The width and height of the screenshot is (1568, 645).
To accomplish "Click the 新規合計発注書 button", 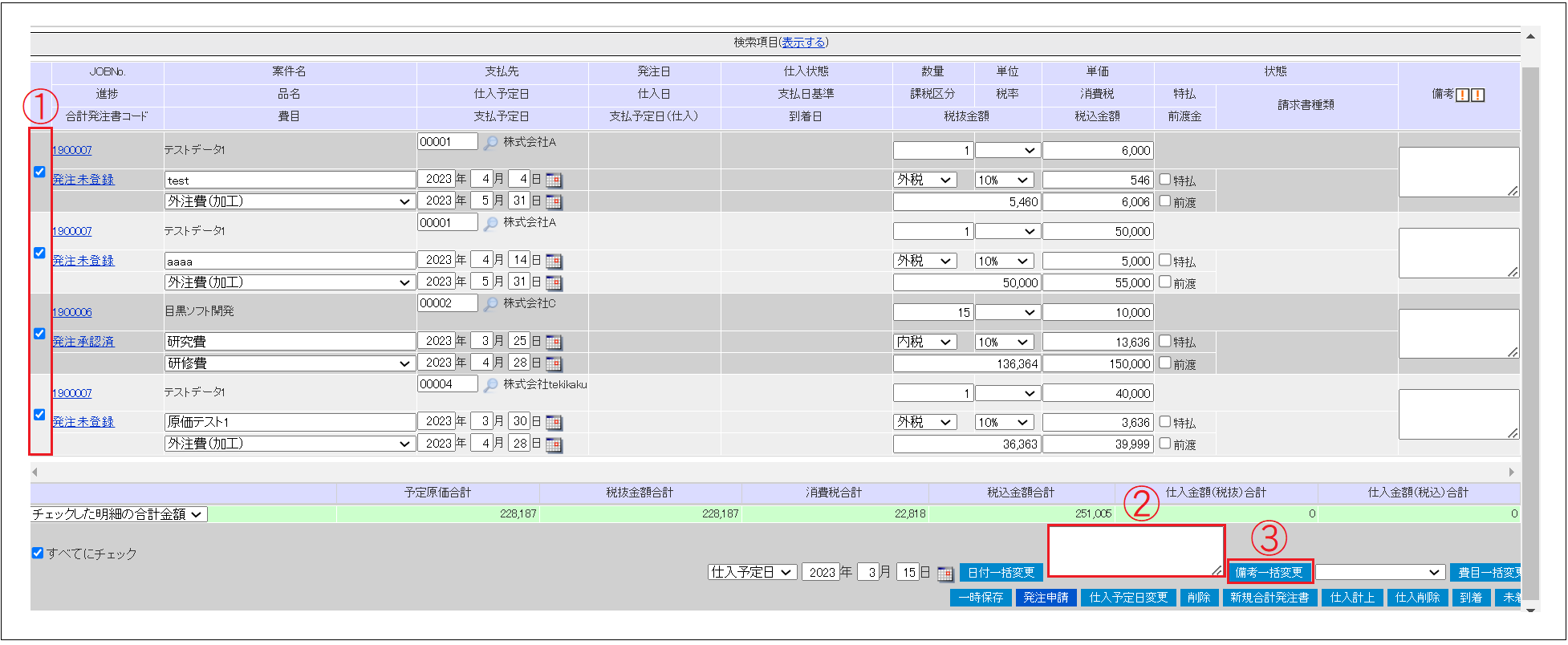I will [1269, 598].
